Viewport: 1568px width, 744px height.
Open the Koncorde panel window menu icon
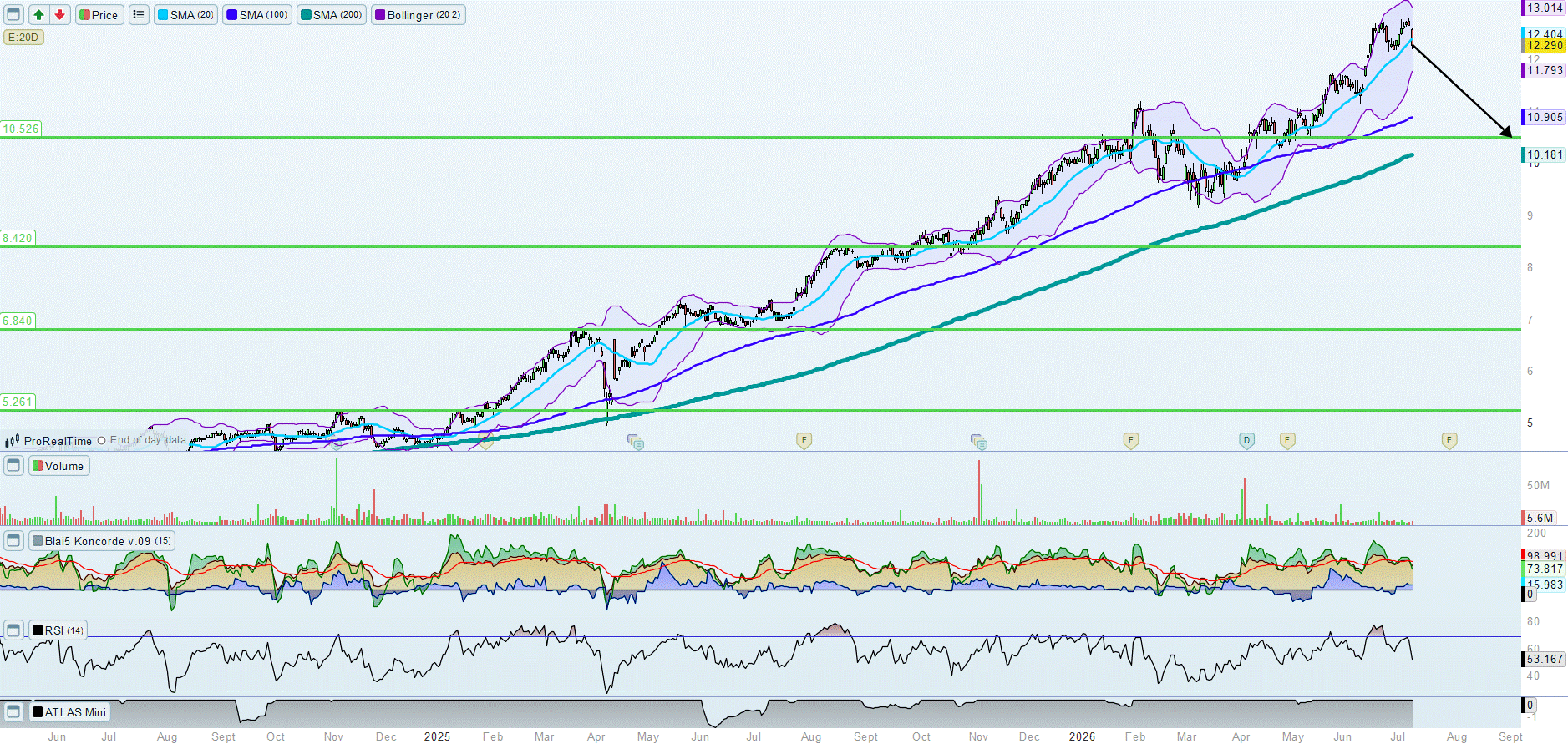[13, 541]
